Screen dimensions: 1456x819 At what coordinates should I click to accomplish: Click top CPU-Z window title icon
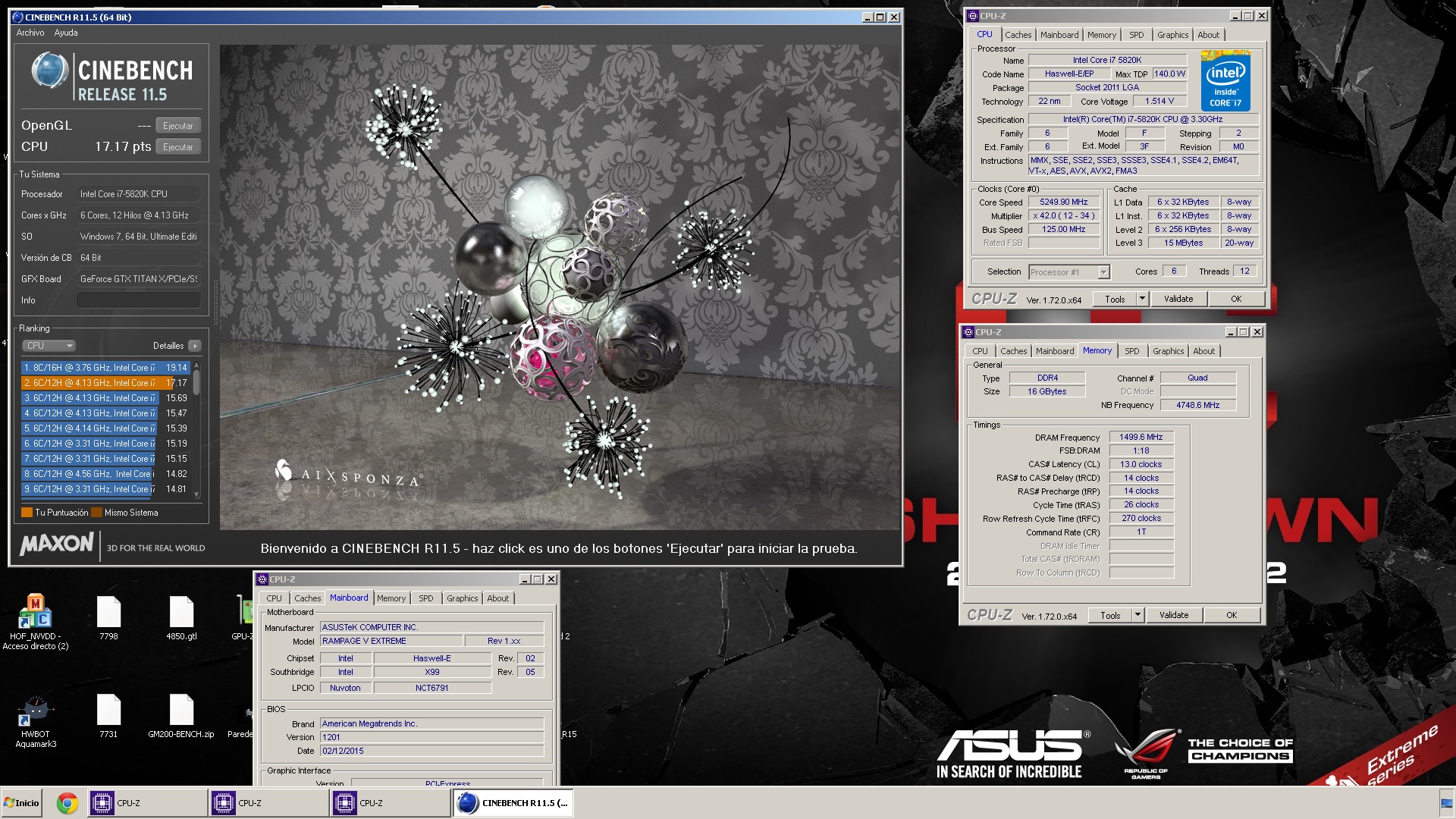973,16
